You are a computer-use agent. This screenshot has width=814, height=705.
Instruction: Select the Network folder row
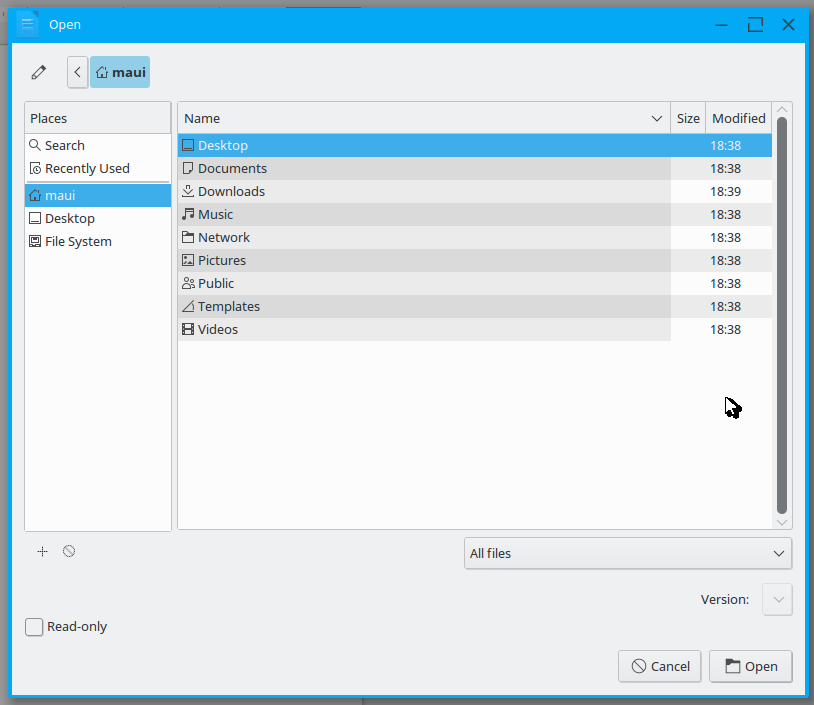coord(475,237)
